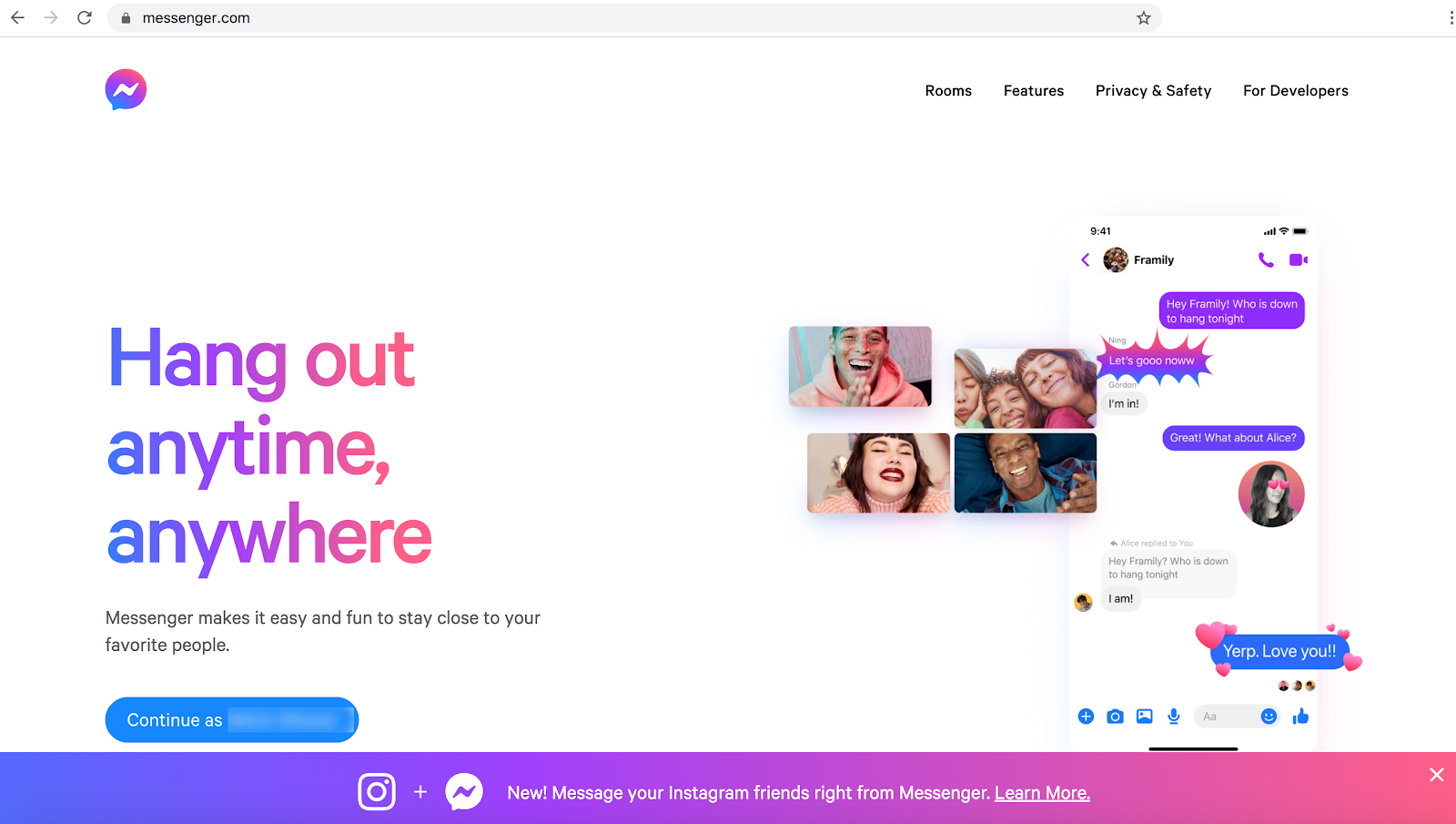Screen dimensions: 1456x824
Task: Click the microphone icon in the chat bar
Action: 1174,717
